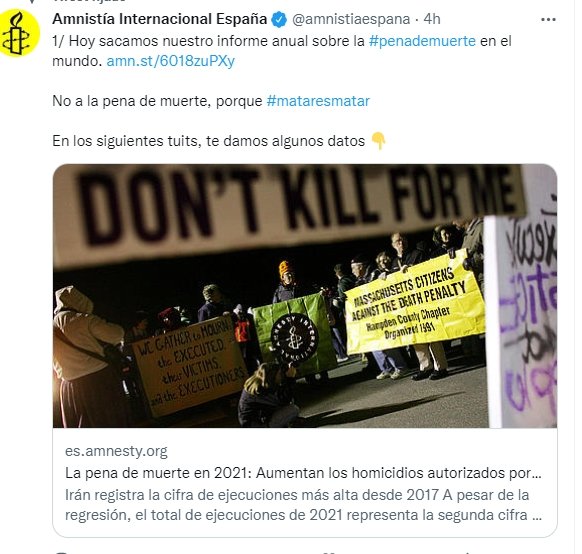582x554 pixels.
Task: Click the line En los siguientes tuits
Action: [x=209, y=141]
